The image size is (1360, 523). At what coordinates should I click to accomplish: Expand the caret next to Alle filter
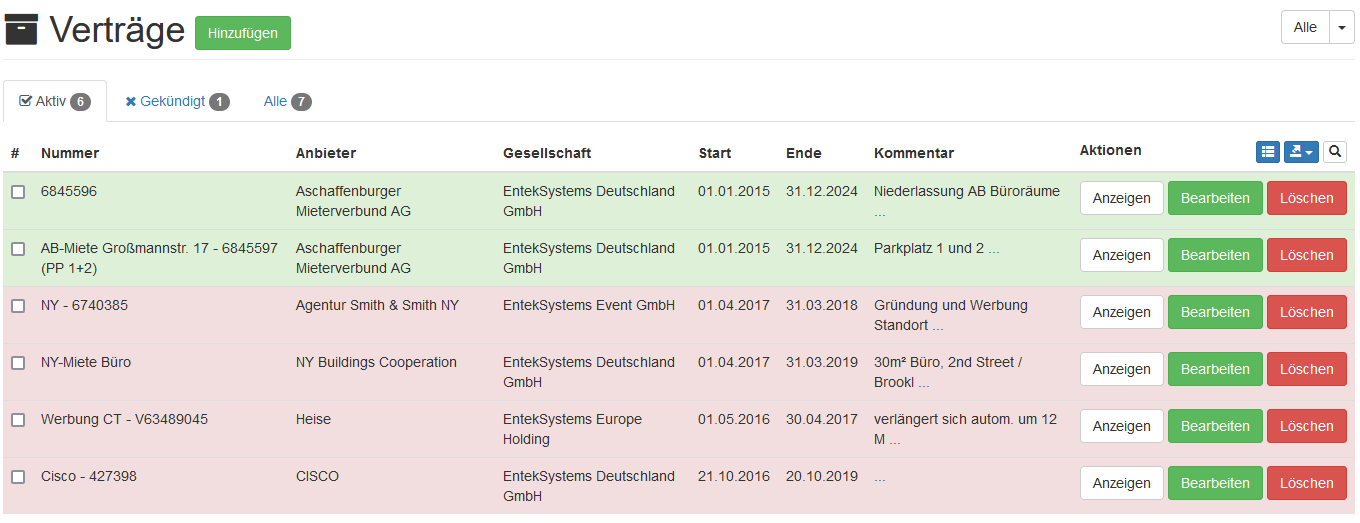(x=1341, y=28)
